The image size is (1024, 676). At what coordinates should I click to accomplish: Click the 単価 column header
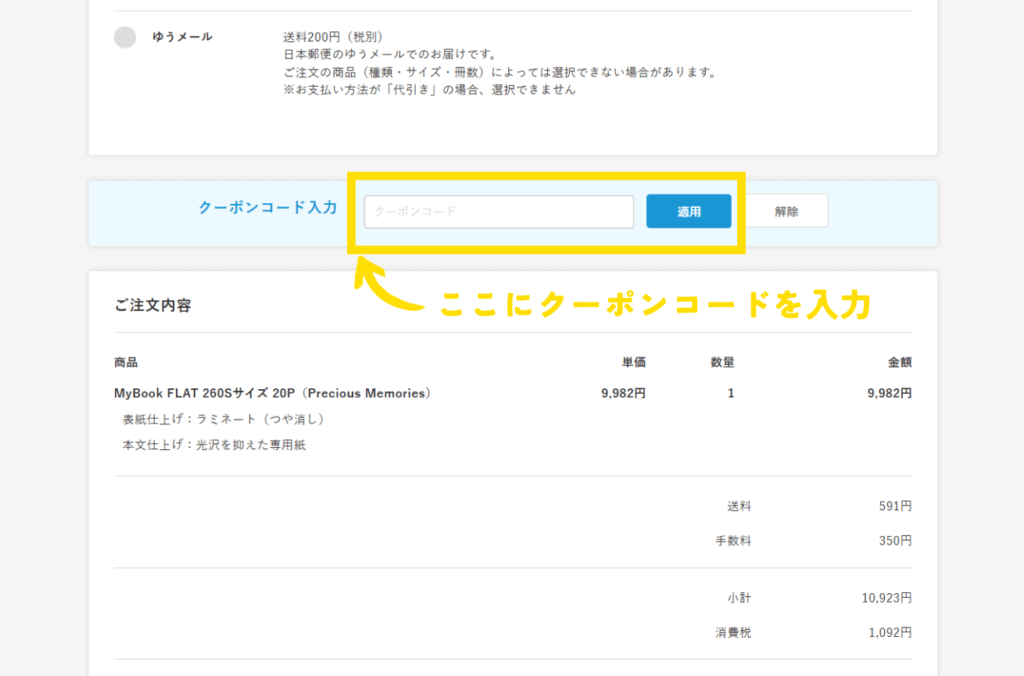click(x=633, y=362)
